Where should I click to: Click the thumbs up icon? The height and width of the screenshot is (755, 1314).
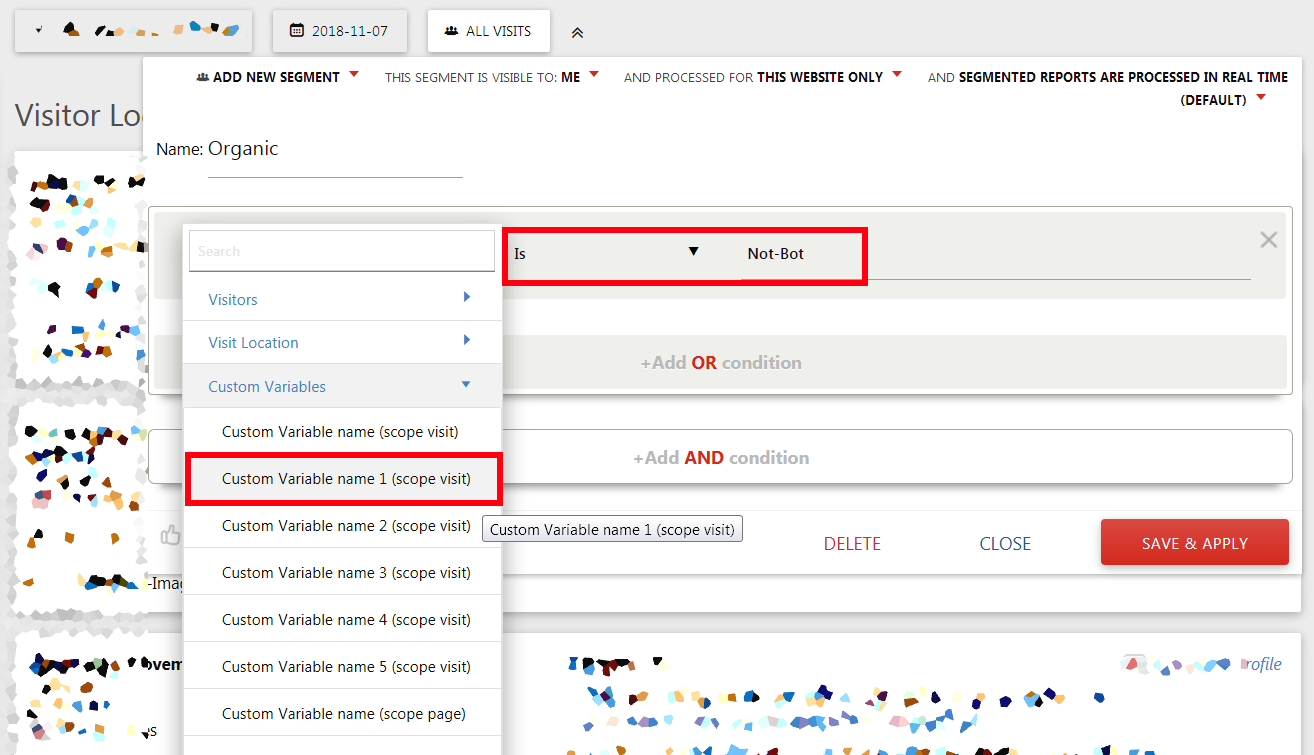click(x=170, y=536)
